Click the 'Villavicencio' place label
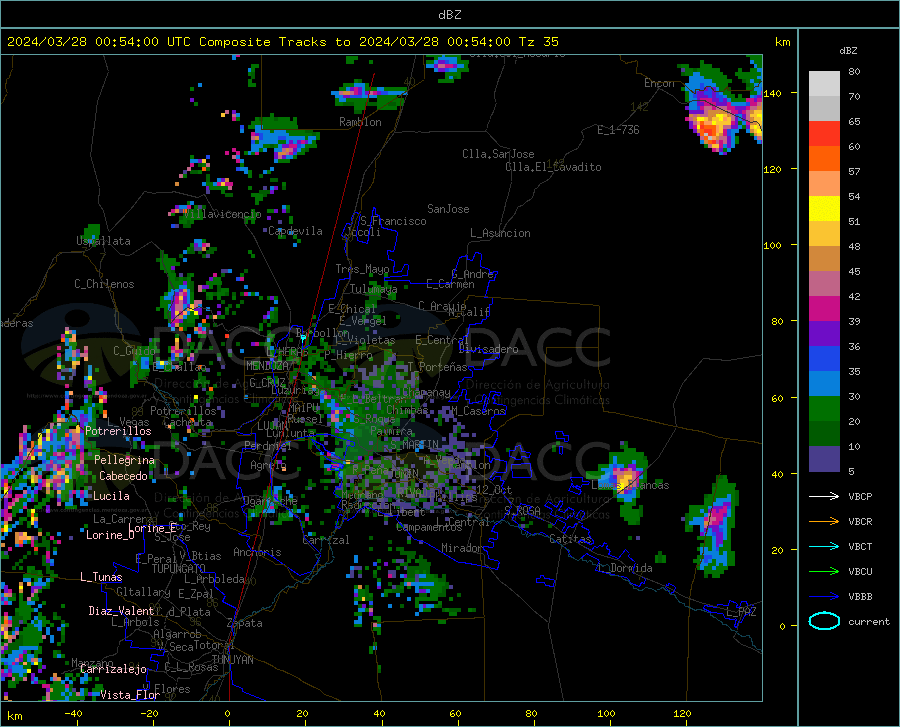The height and width of the screenshot is (727, 900). pos(222,214)
